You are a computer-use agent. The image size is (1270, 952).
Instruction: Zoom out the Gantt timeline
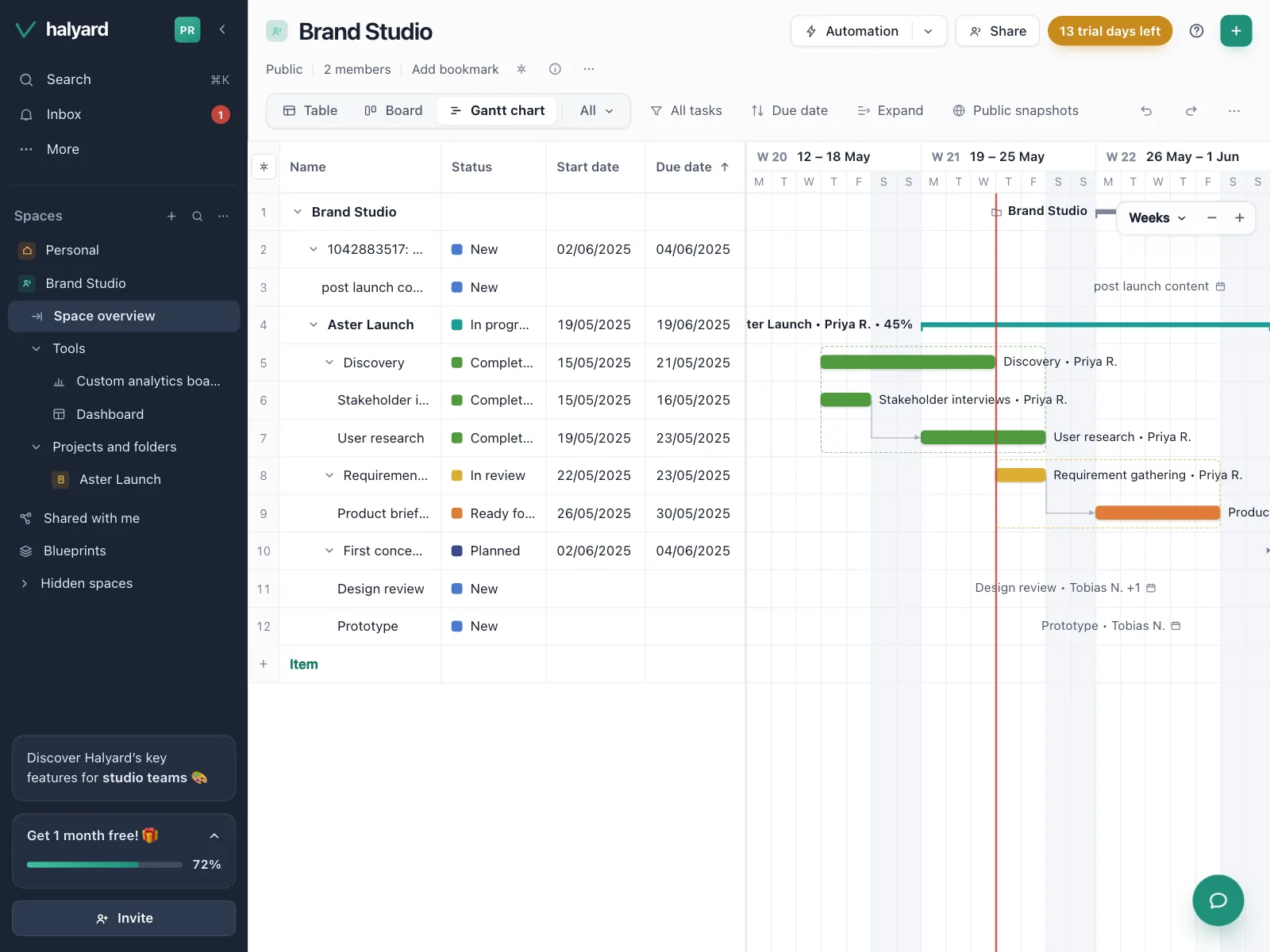pos(1211,218)
